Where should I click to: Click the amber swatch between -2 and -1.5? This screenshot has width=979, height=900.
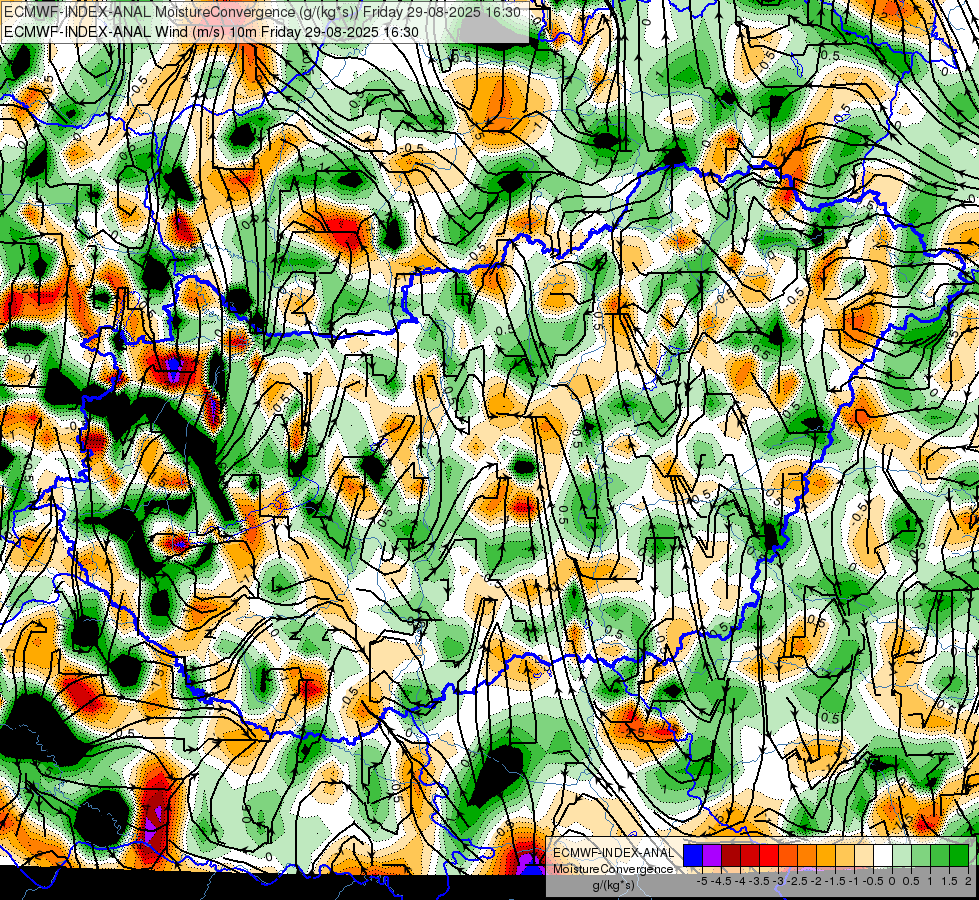pyautogui.click(x=826, y=856)
